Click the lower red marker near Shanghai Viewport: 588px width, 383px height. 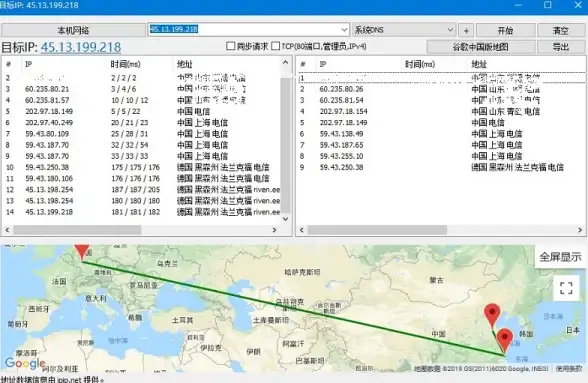click(x=505, y=341)
